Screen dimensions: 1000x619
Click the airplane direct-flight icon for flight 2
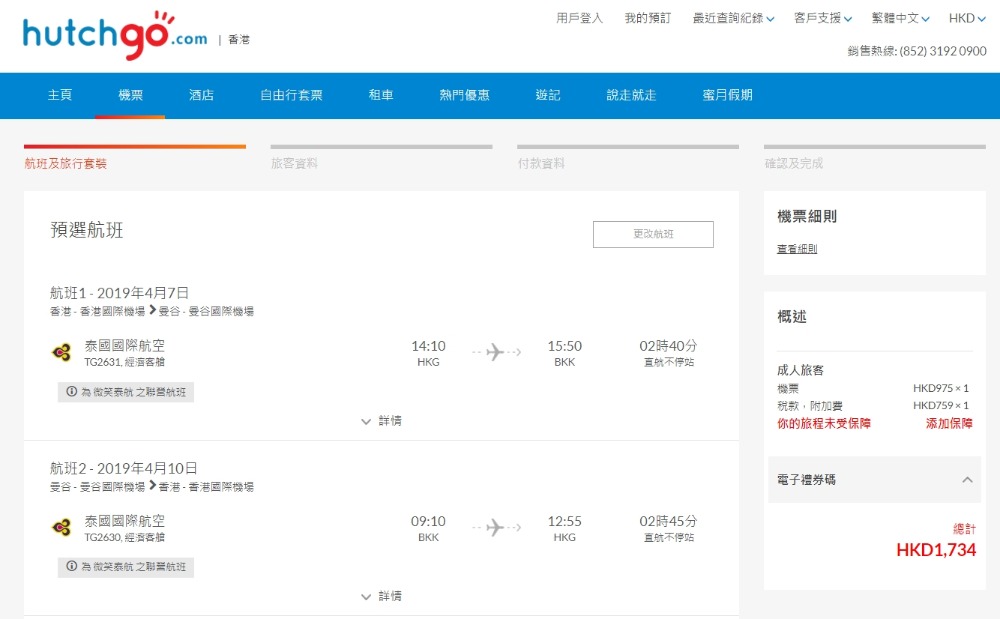pos(496,527)
